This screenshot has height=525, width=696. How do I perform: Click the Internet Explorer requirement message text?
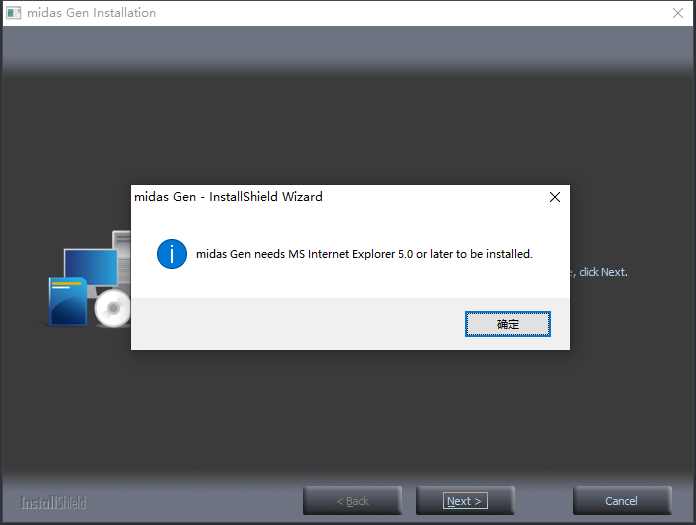pos(364,254)
